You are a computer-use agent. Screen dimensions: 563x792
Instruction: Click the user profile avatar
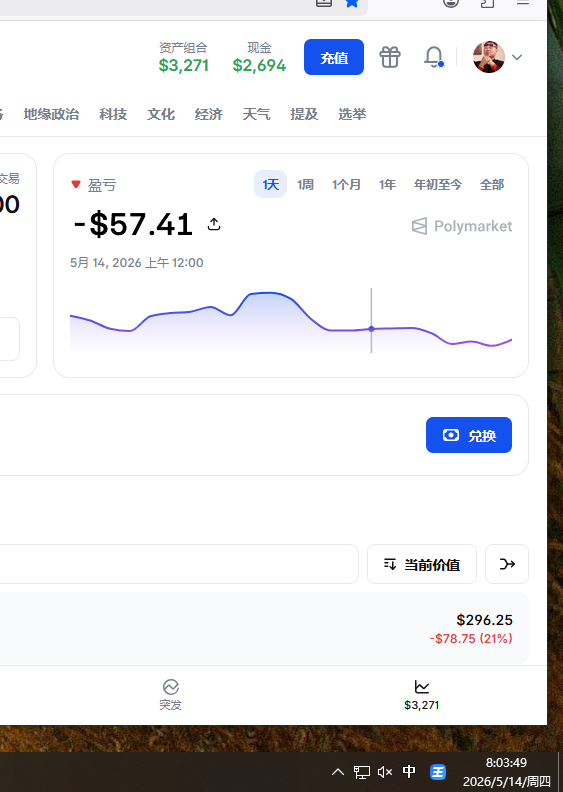point(488,57)
